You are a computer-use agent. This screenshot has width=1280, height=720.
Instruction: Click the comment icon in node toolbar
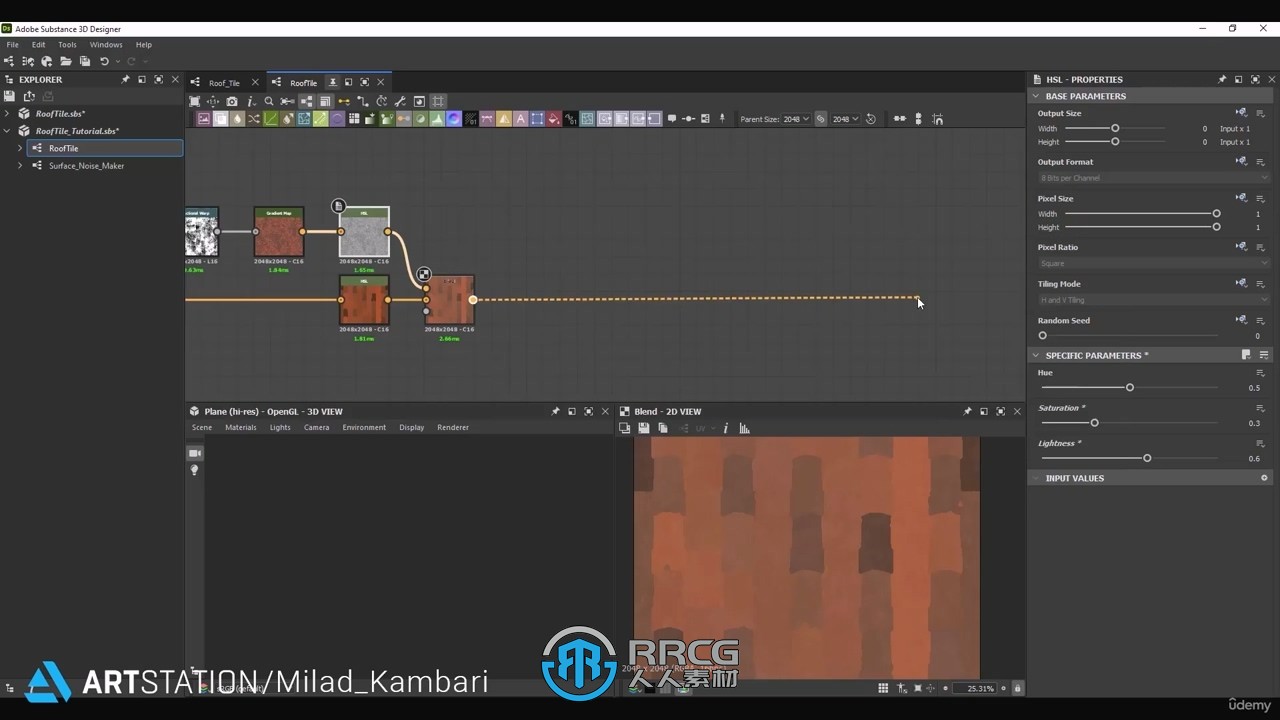pos(672,119)
